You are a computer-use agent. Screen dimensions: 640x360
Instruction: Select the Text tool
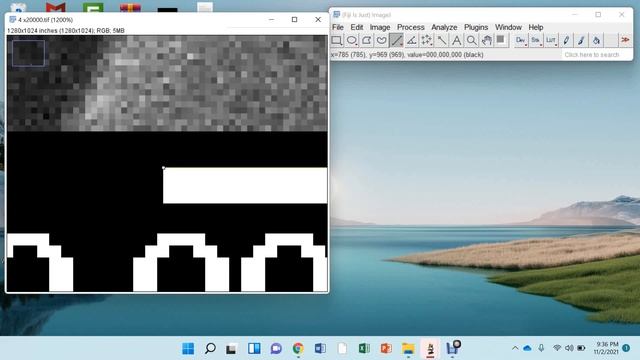click(457, 40)
